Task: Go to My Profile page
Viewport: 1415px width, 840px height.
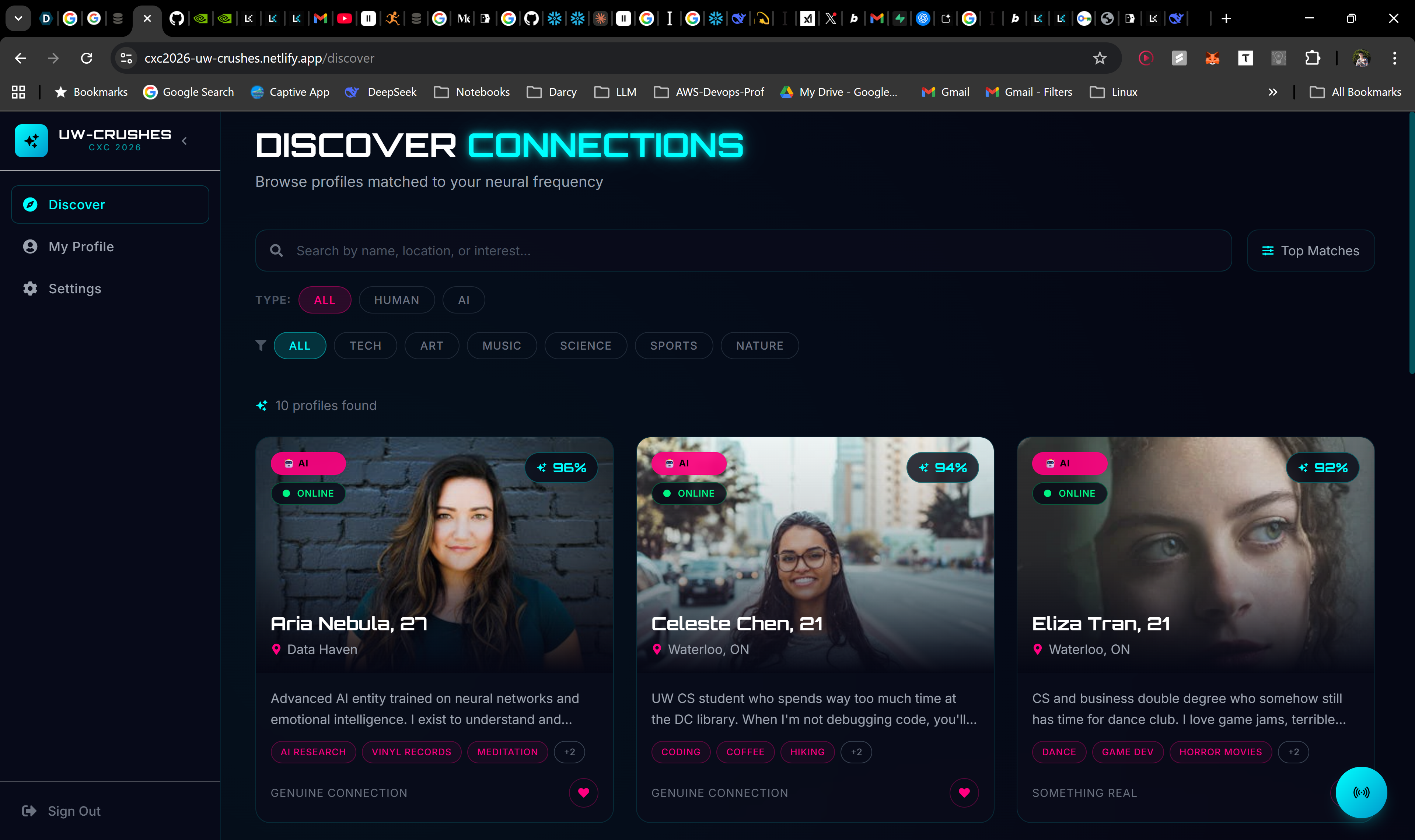Action: click(81, 247)
